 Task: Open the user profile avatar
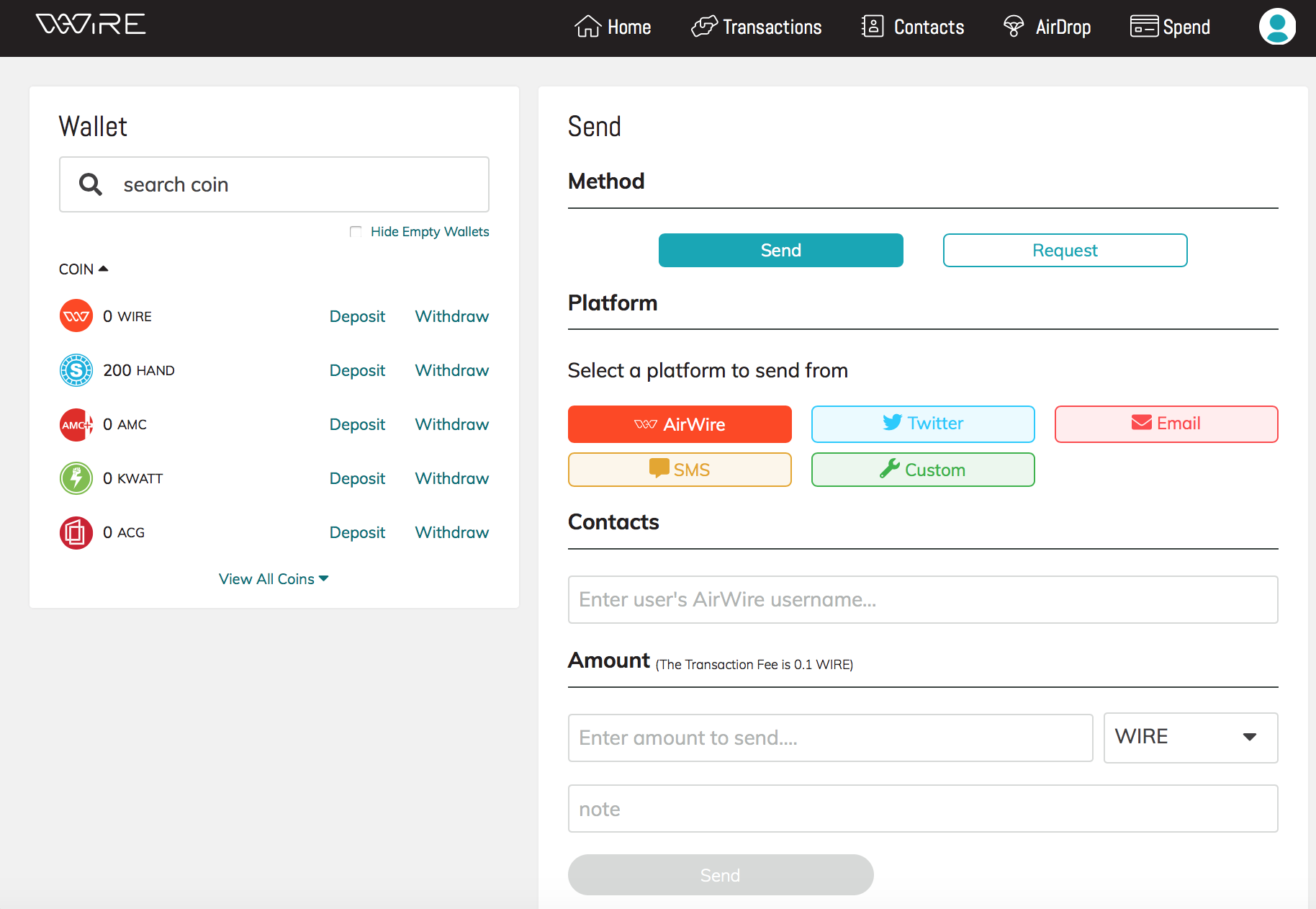click(1277, 27)
